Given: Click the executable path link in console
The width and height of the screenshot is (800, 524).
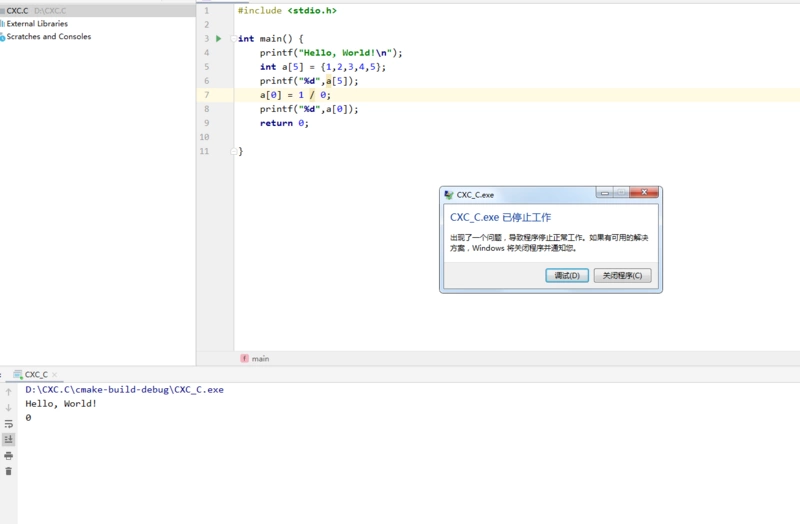Looking at the screenshot, I should coord(124,389).
